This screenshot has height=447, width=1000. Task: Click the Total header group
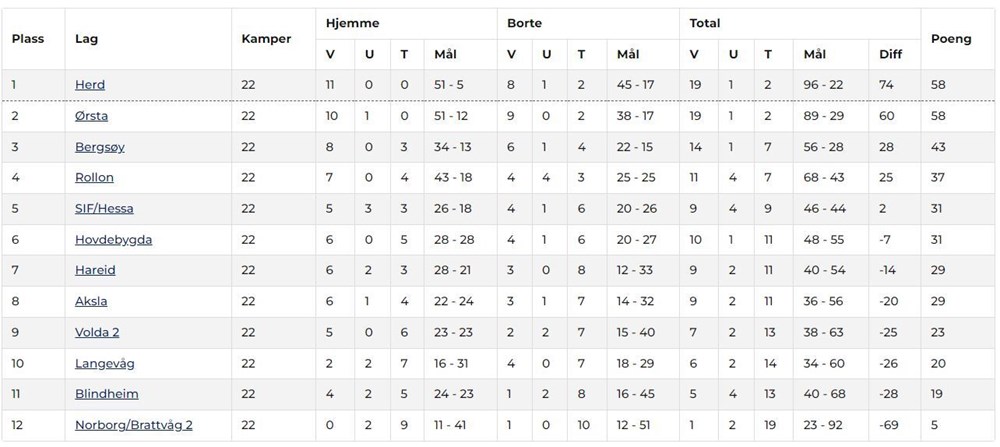[x=705, y=23]
